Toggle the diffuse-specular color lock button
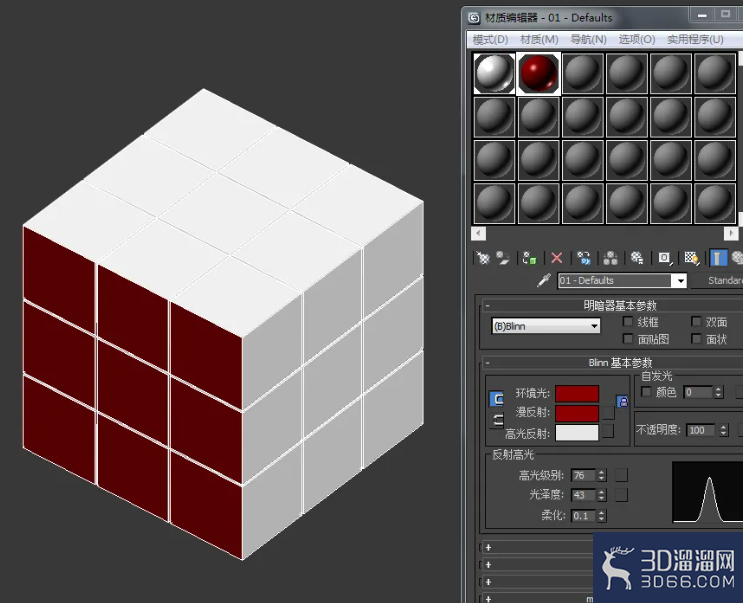 (x=496, y=420)
